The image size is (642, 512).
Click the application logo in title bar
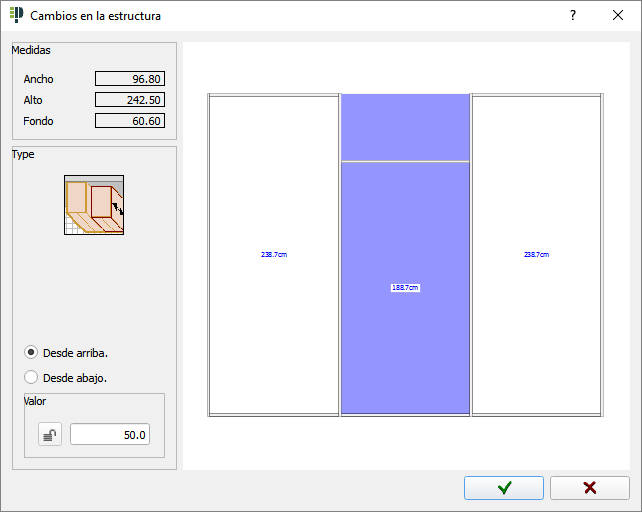16,15
